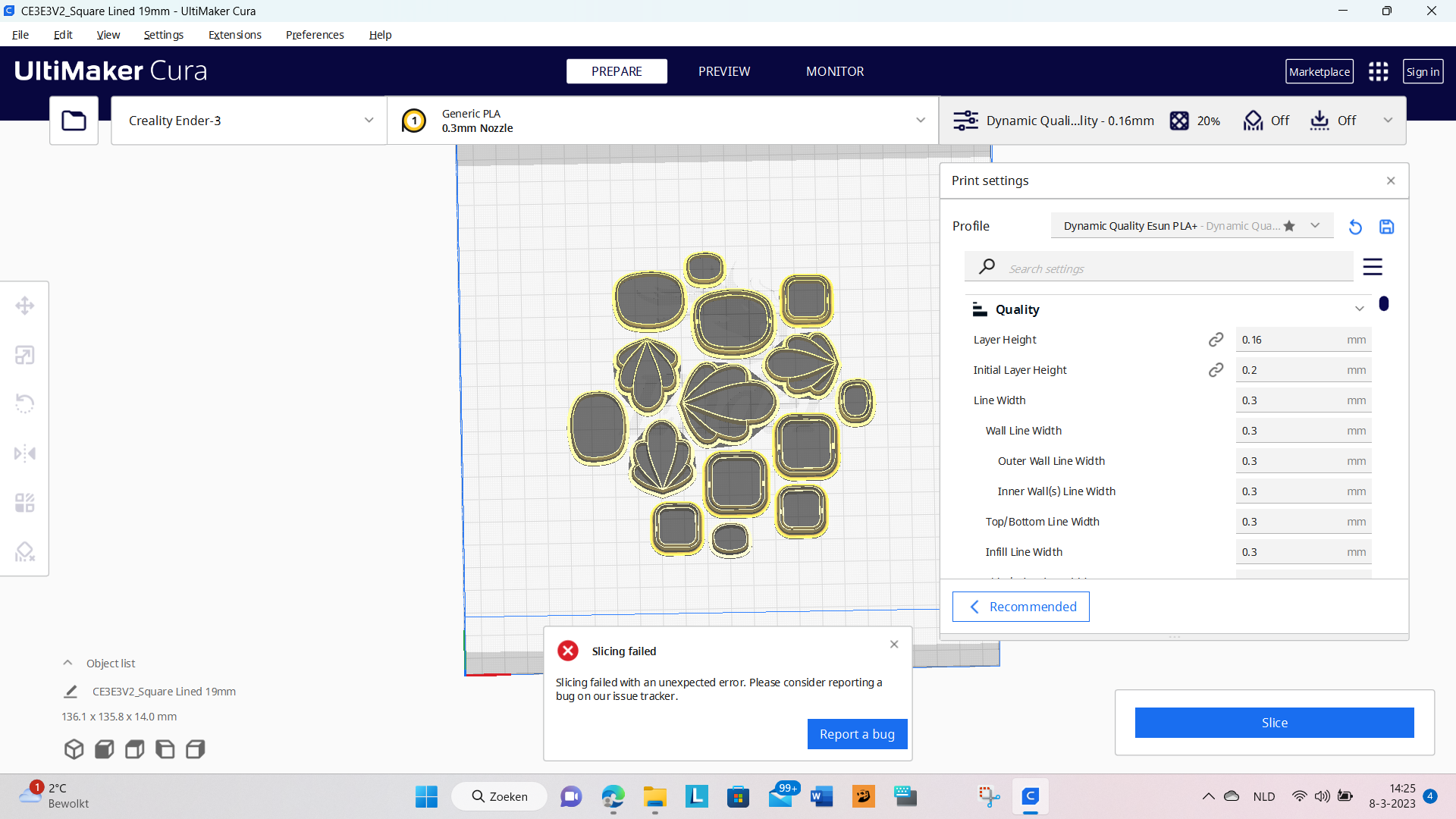The height and width of the screenshot is (819, 1456).
Task: Open the Dynamic Quality profile dropdown
Action: coord(1192,226)
